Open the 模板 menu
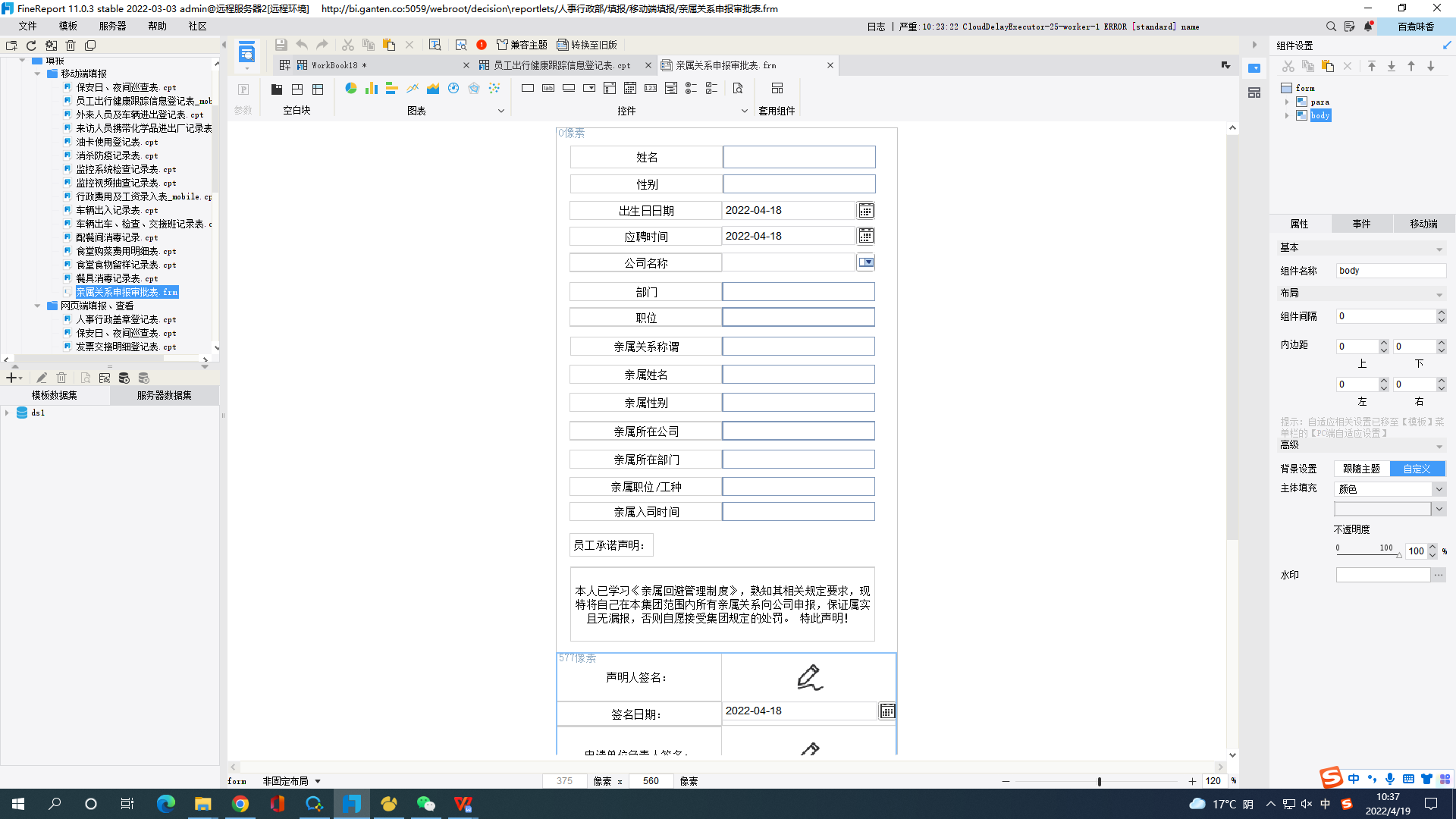The image size is (1456, 819). pyautogui.click(x=68, y=26)
